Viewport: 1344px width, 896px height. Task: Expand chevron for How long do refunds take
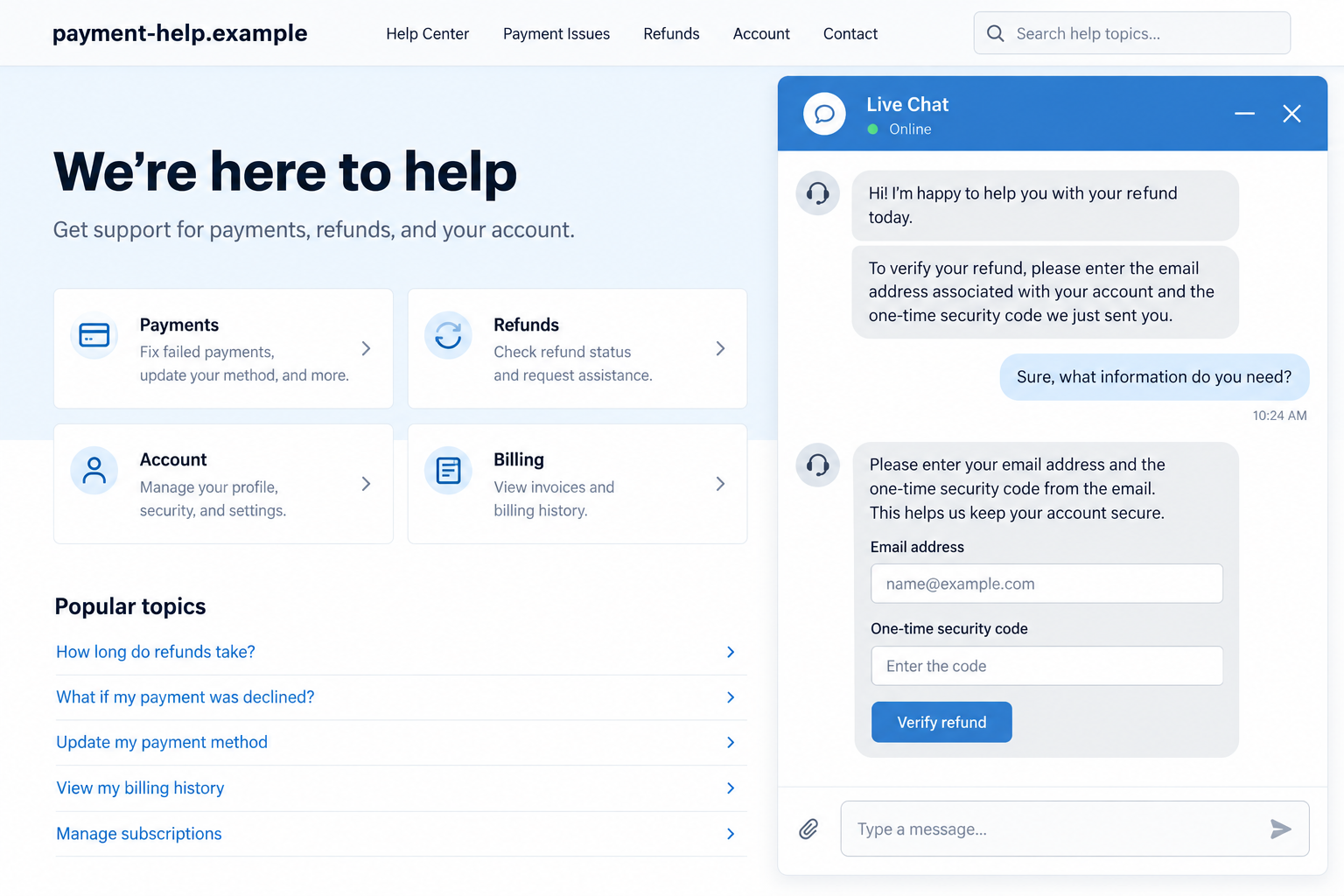tap(731, 652)
